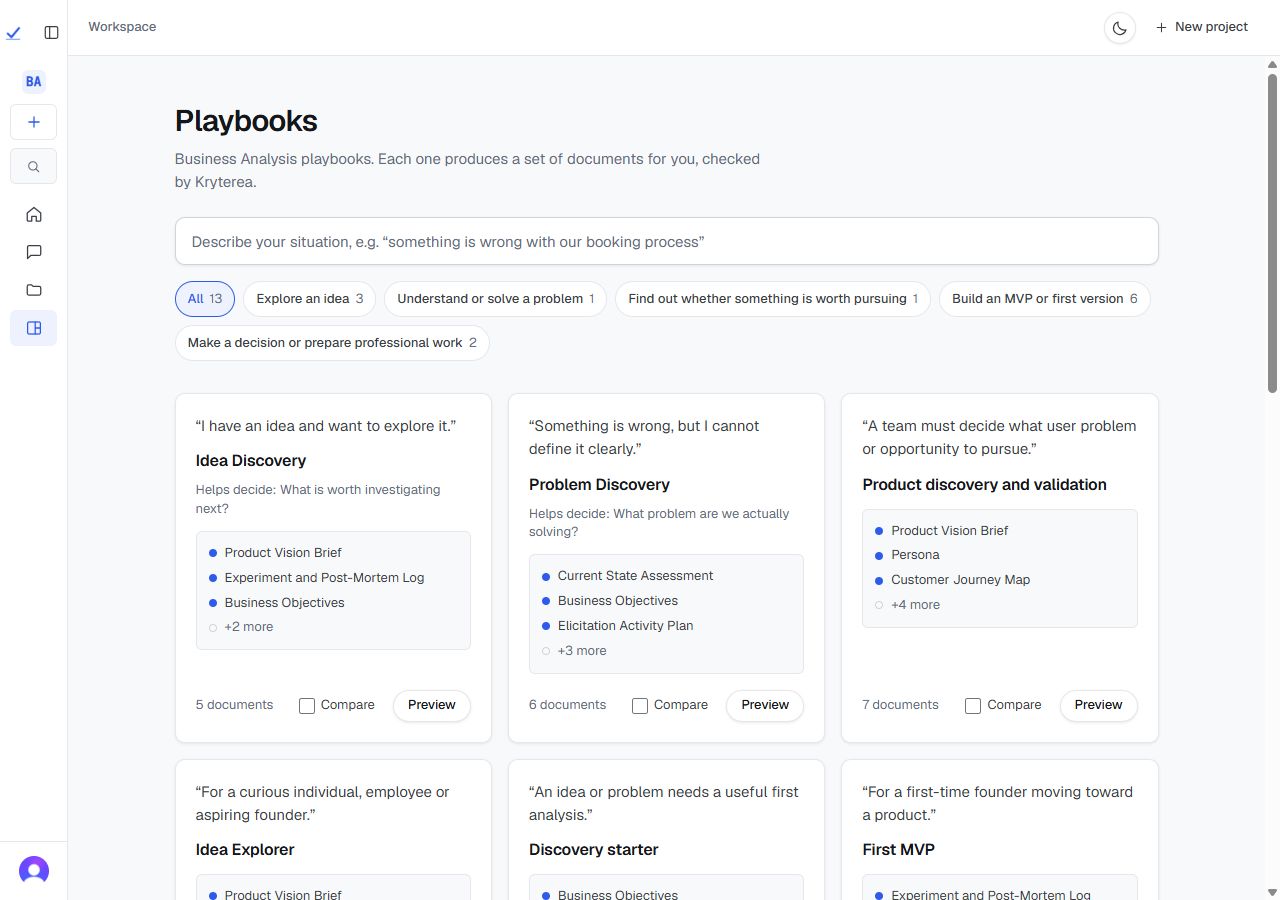Click Experiment and Post-Mortem Log in Idea Discovery
This screenshot has width=1280, height=900.
click(x=324, y=578)
